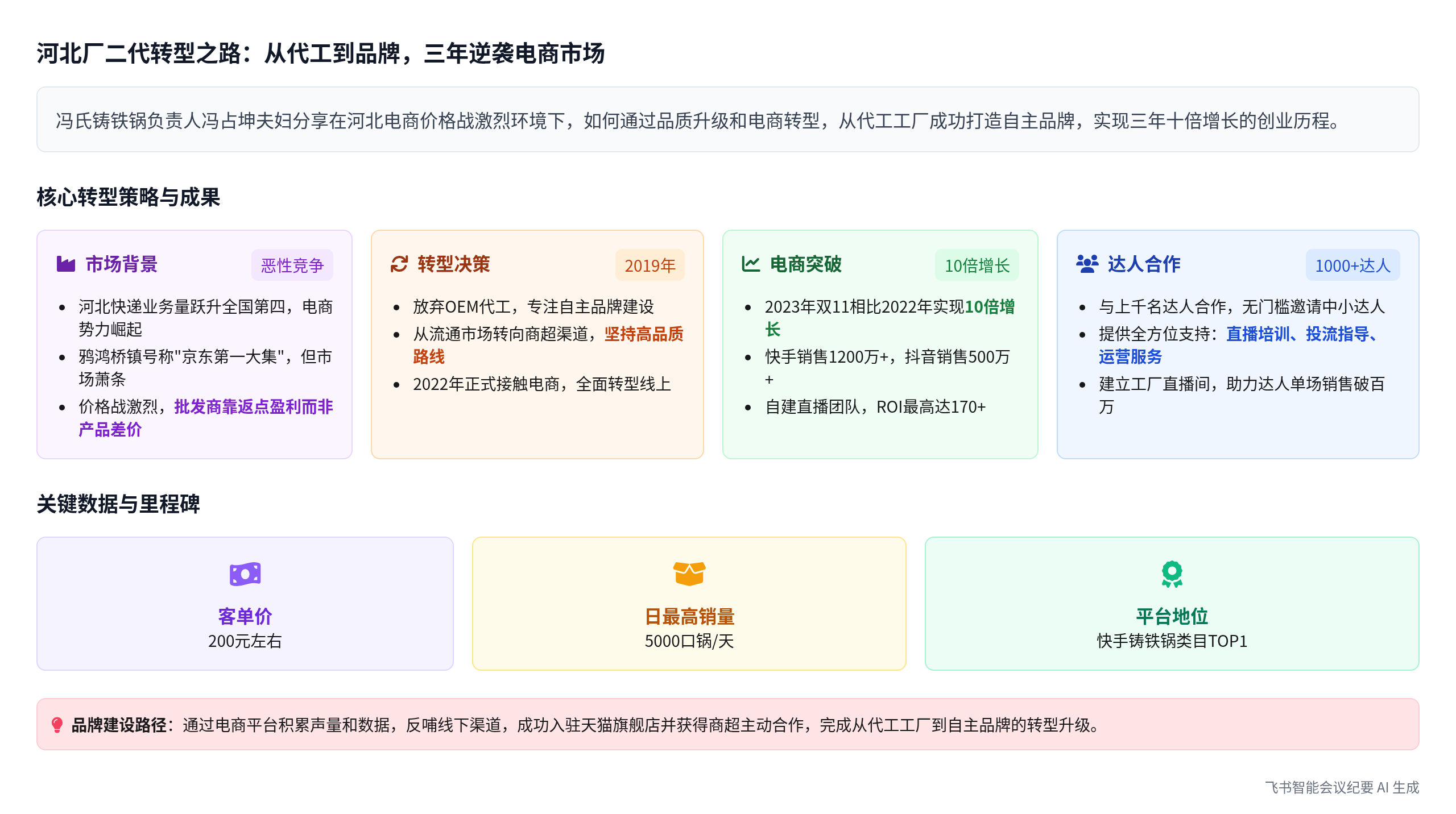Click the line chart icon beside 电商突破
The height and width of the screenshot is (814, 1456).
pyautogui.click(x=751, y=264)
